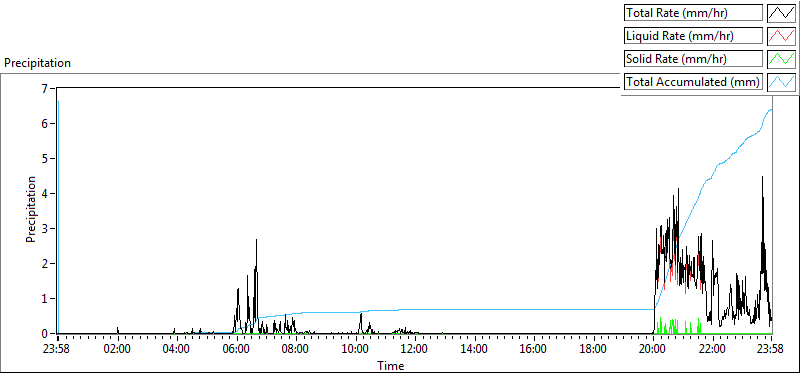800x373 pixels.
Task: Open the Total Accumulated blue plot icon
Action: pyautogui.click(x=781, y=82)
